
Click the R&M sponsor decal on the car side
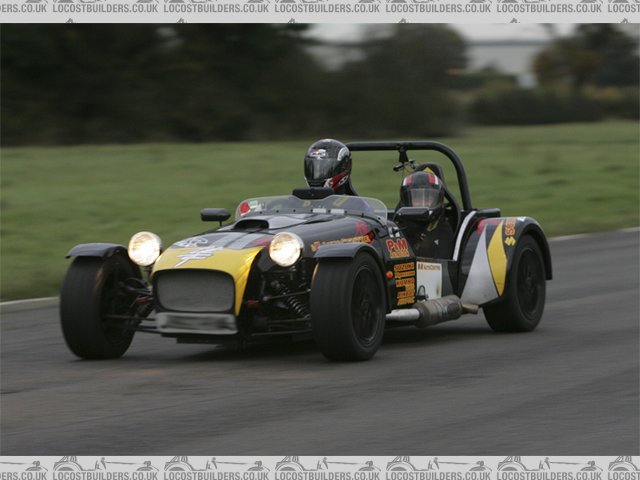point(397,247)
